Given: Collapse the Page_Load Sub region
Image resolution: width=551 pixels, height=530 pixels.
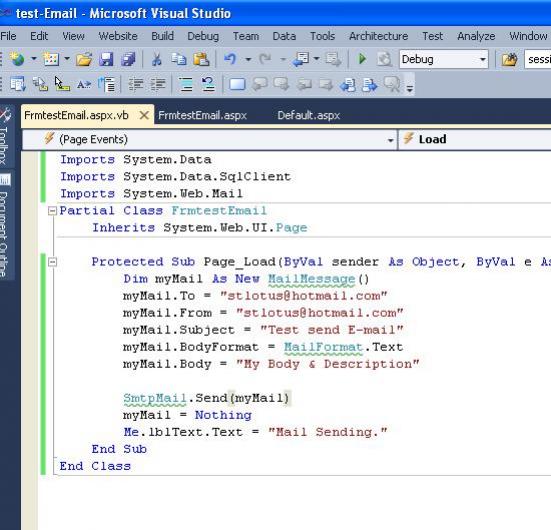Looking at the screenshot, I should point(52,262).
